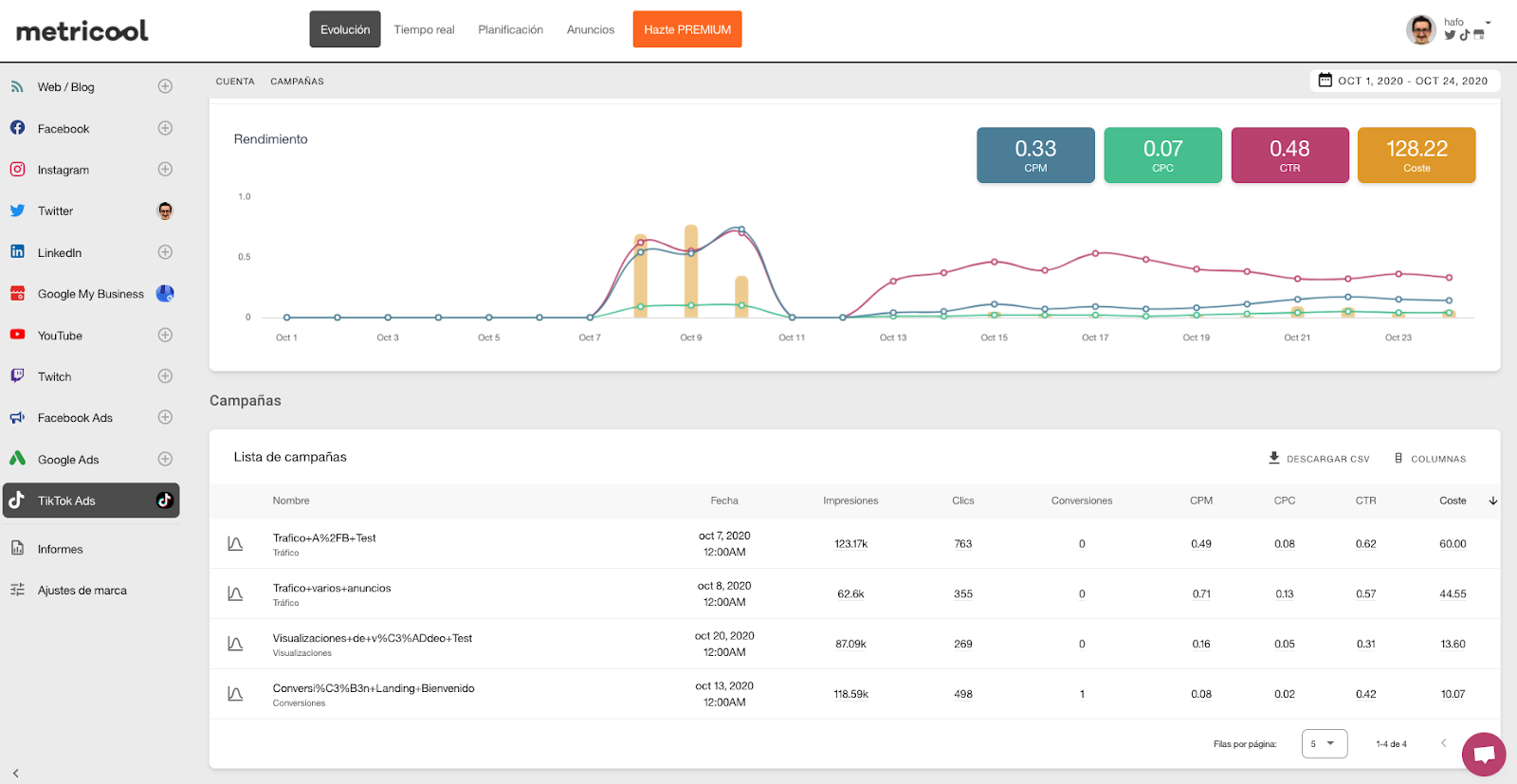Image resolution: width=1517 pixels, height=784 pixels.
Task: Click the LinkedIn logo icon
Action: pos(17,251)
